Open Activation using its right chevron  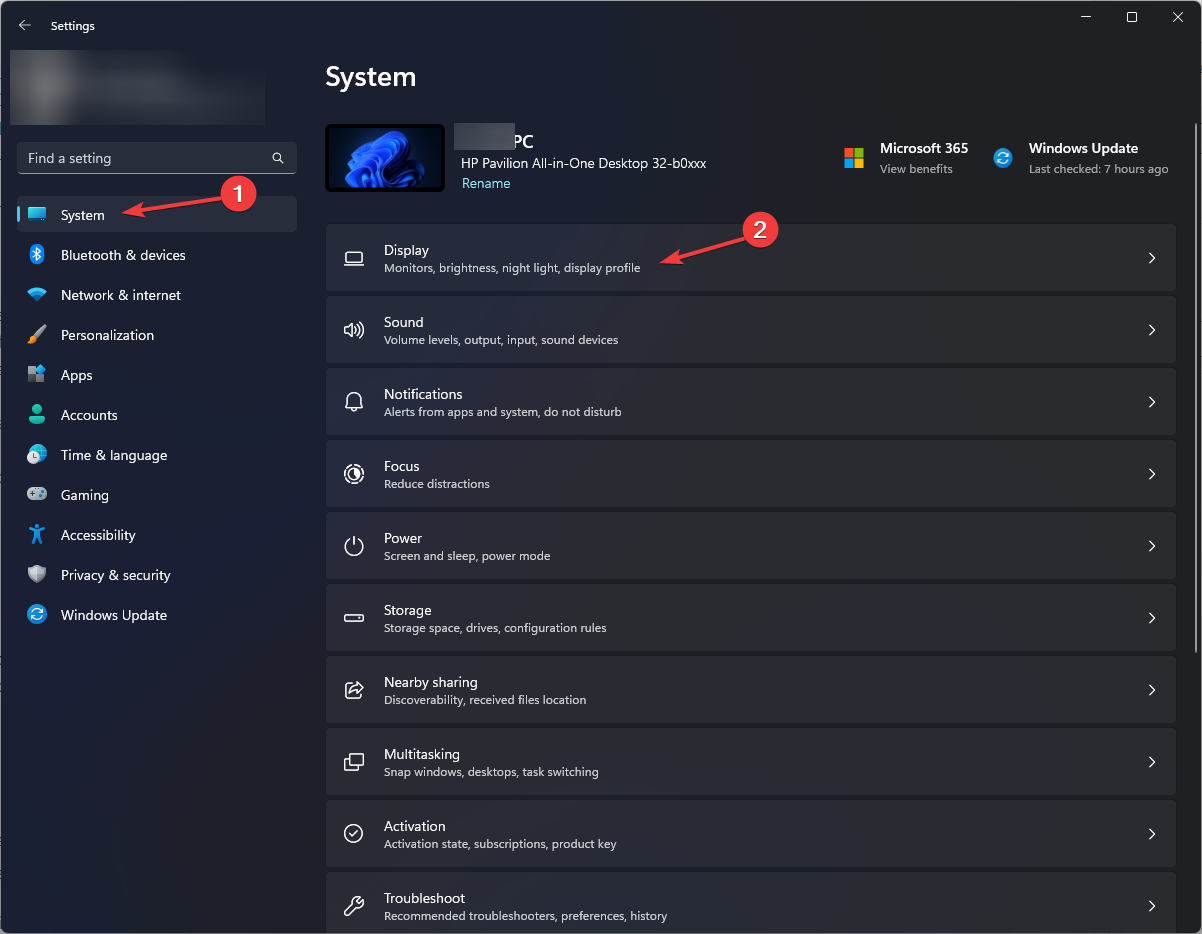click(x=1152, y=834)
